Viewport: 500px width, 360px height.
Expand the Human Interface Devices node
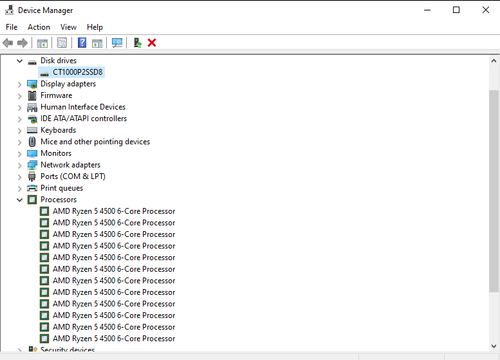coord(20,108)
